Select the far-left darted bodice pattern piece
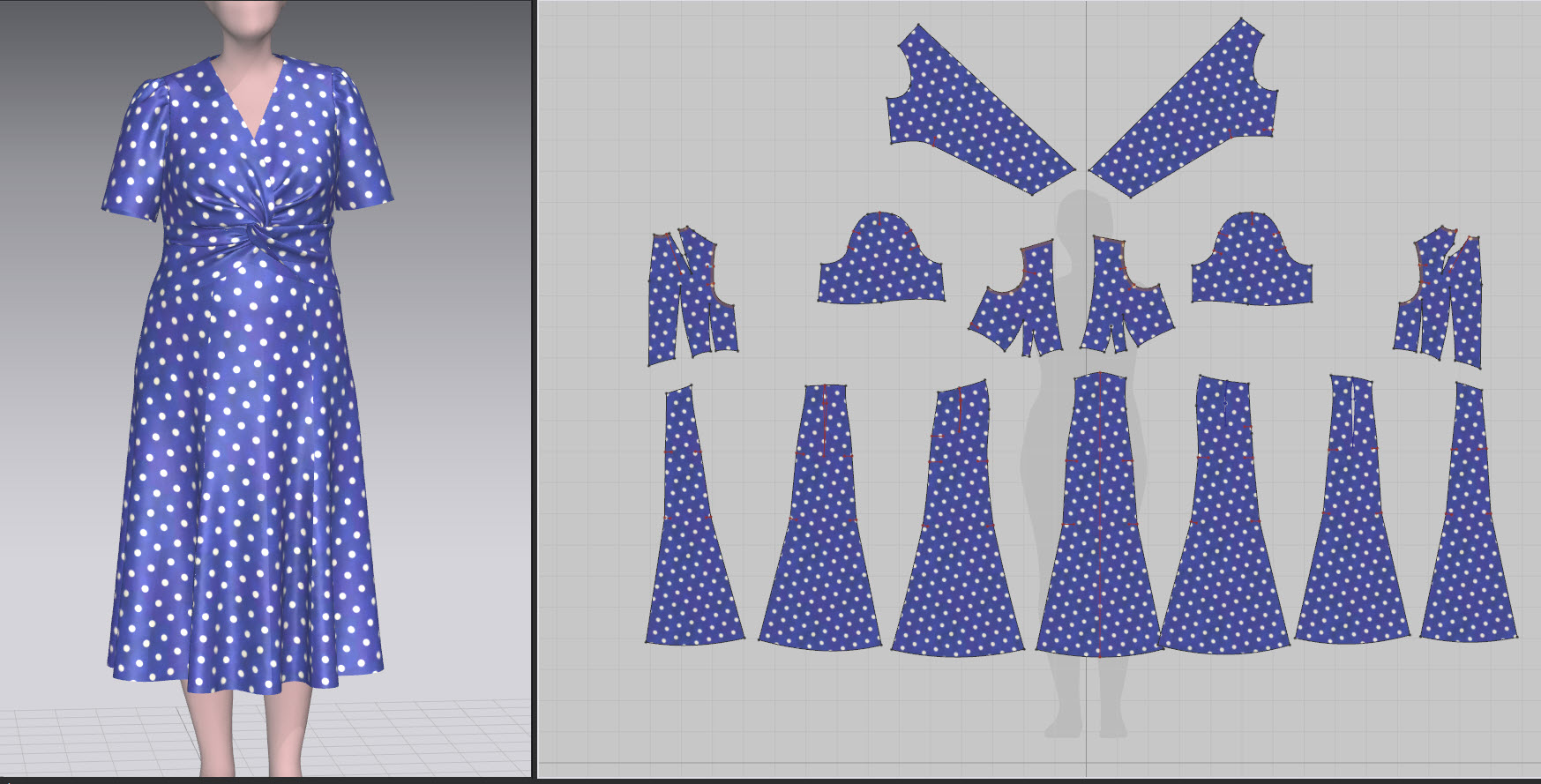 pyautogui.click(x=692, y=297)
